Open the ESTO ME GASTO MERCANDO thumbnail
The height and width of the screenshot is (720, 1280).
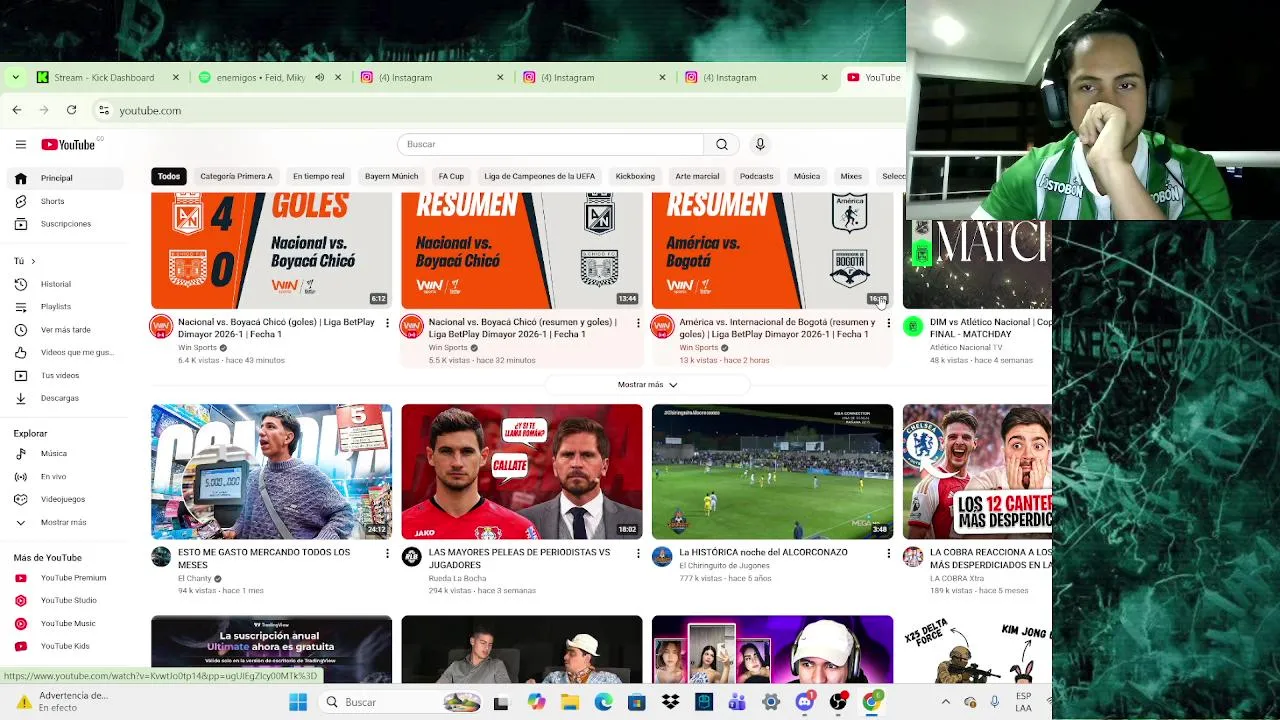tap(271, 472)
